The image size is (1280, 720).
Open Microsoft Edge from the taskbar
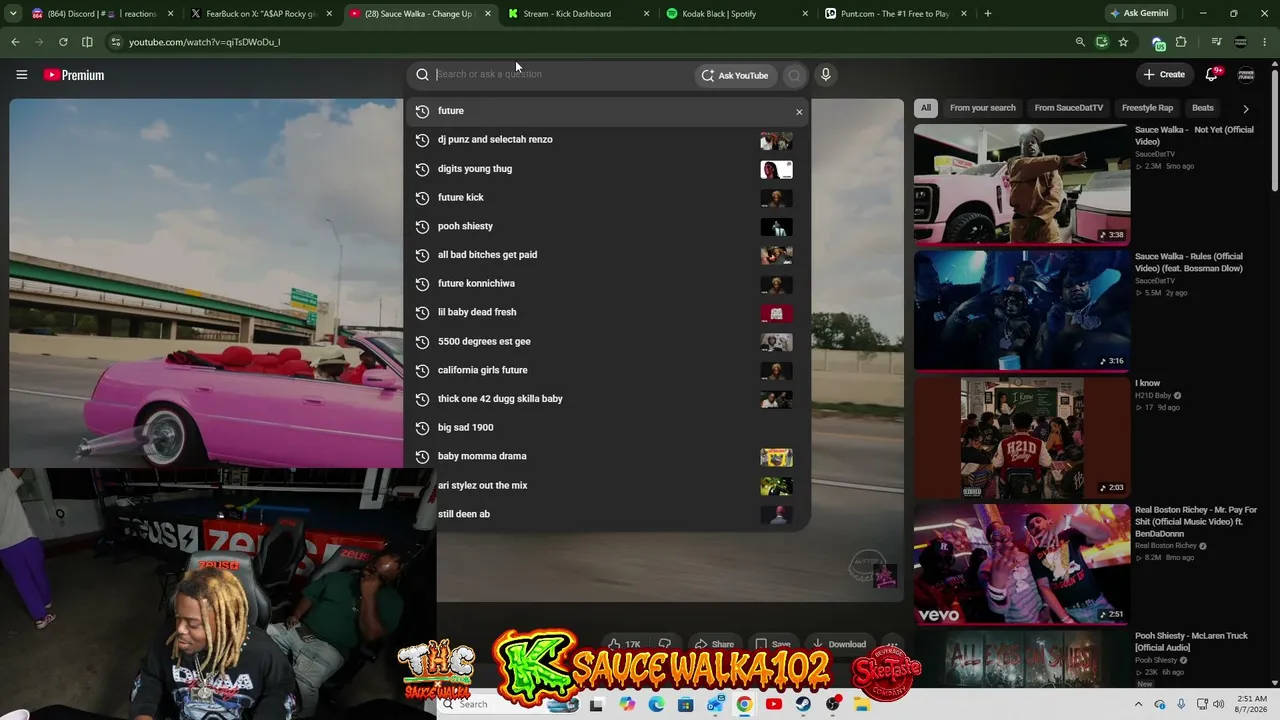click(656, 704)
